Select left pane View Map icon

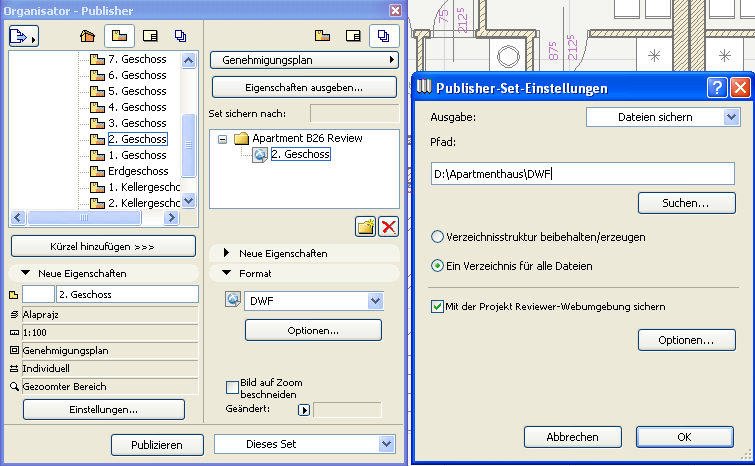[x=119, y=36]
